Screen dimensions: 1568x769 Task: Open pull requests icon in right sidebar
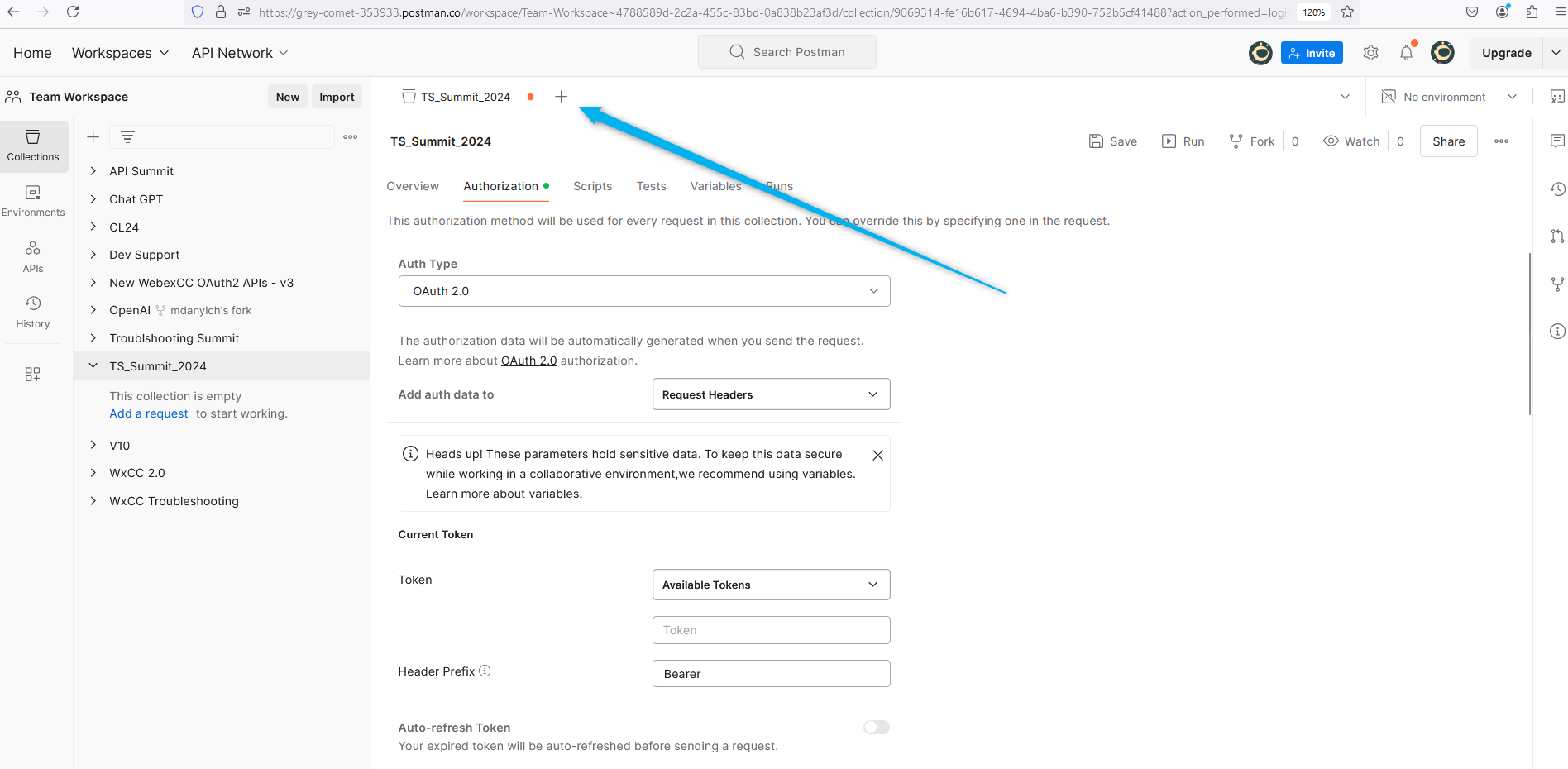1557,236
